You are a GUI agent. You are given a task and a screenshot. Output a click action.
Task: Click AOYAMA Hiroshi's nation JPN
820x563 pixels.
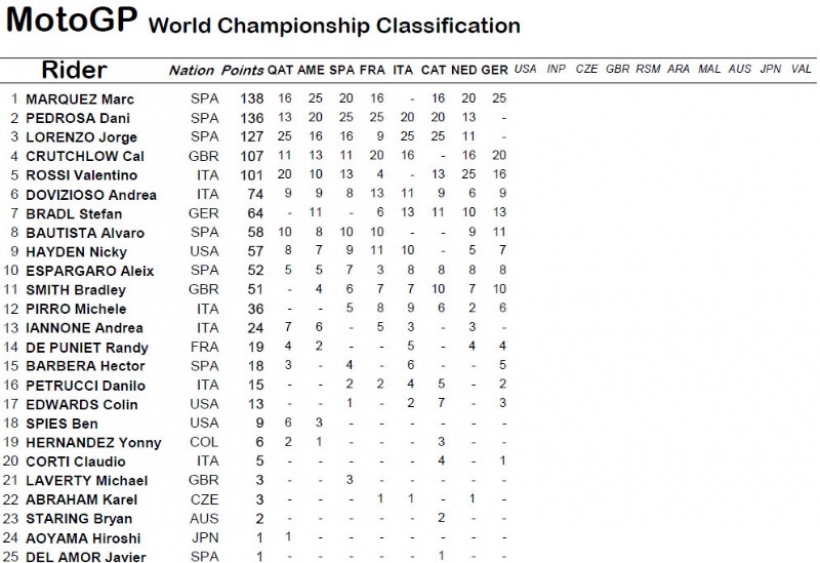(x=204, y=538)
